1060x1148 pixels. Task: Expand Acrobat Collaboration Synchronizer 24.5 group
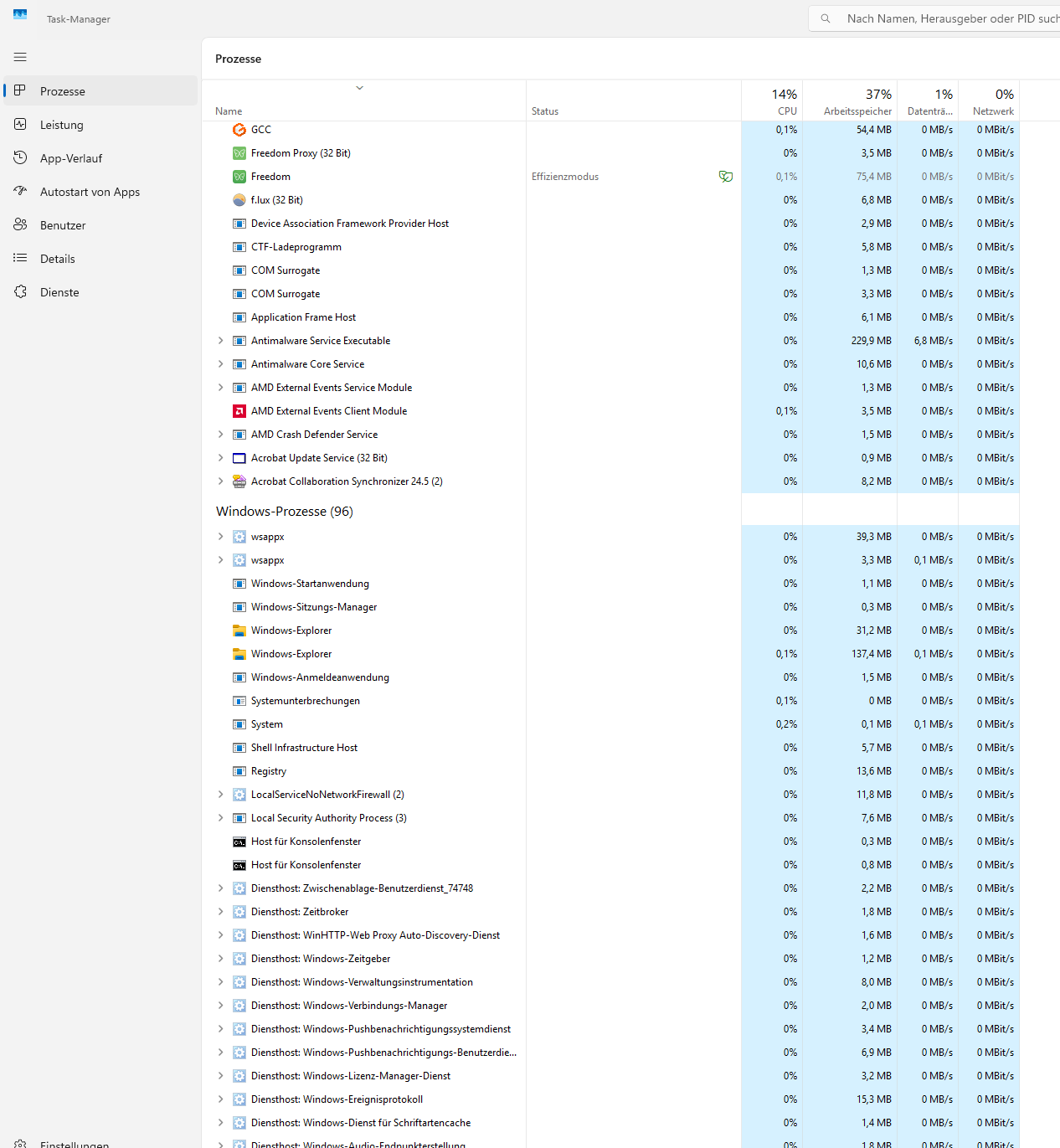coord(220,481)
